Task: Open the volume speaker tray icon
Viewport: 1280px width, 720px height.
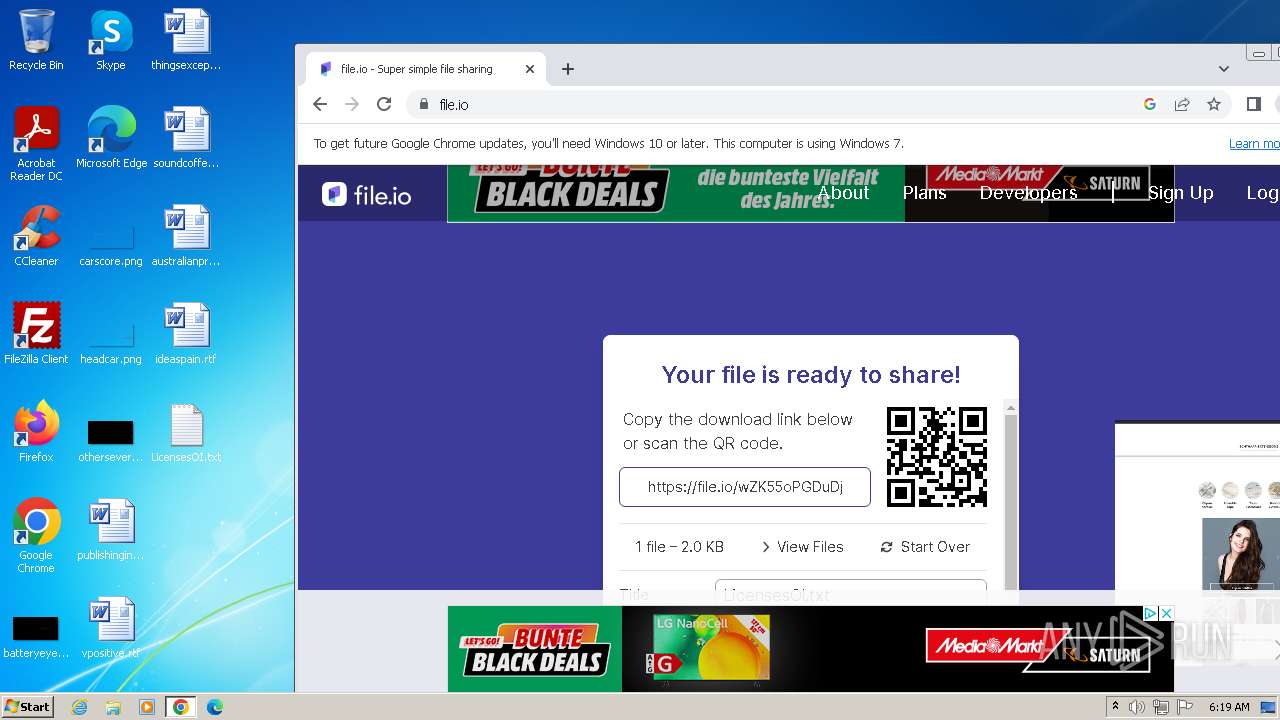Action: (1138, 707)
